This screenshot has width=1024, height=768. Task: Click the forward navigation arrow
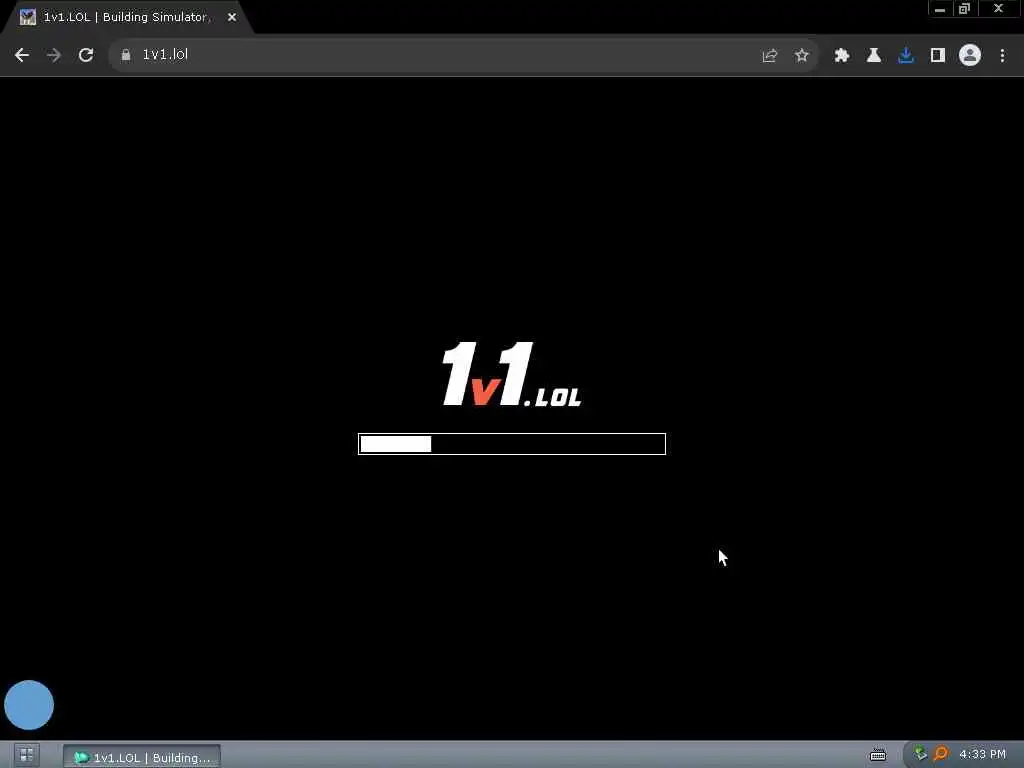(x=54, y=56)
